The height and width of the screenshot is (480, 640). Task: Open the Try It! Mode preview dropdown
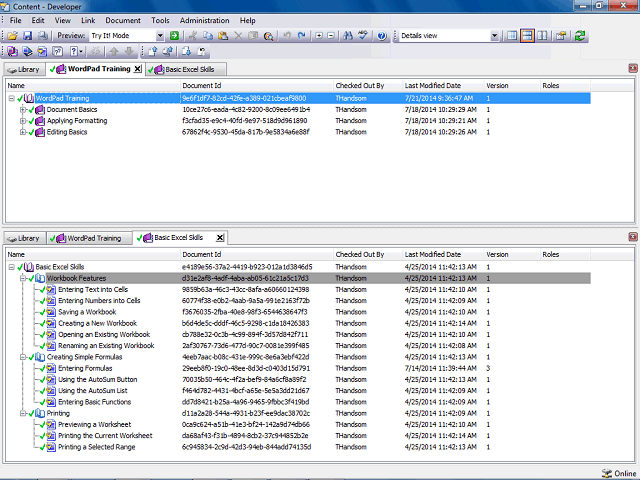[x=160, y=36]
